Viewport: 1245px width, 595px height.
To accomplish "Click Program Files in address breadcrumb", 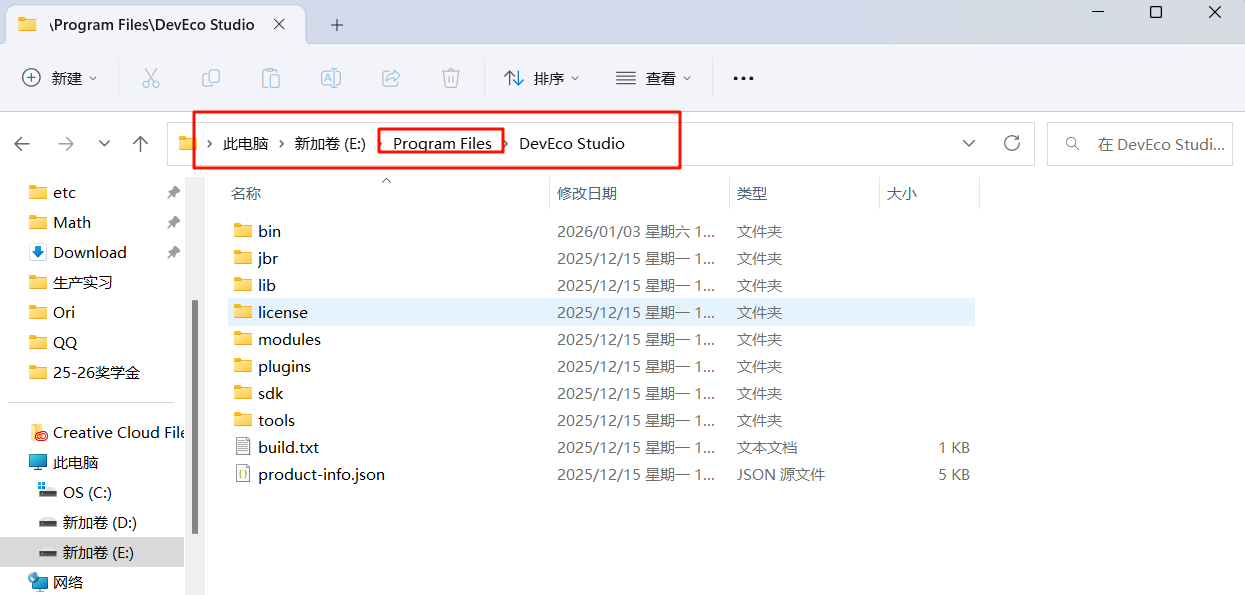I will coord(442,144).
